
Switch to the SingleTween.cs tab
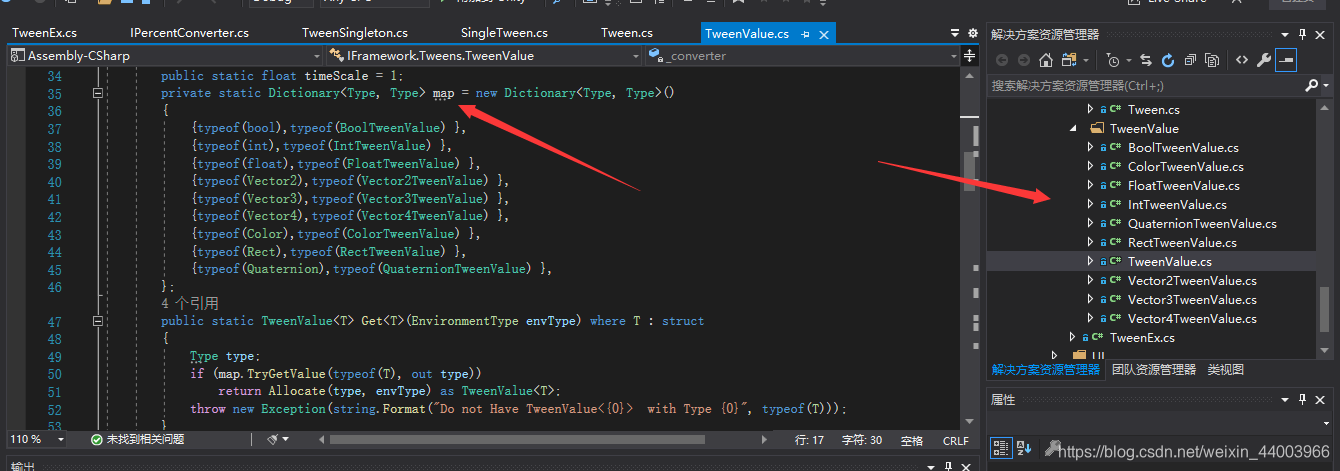[x=504, y=33]
